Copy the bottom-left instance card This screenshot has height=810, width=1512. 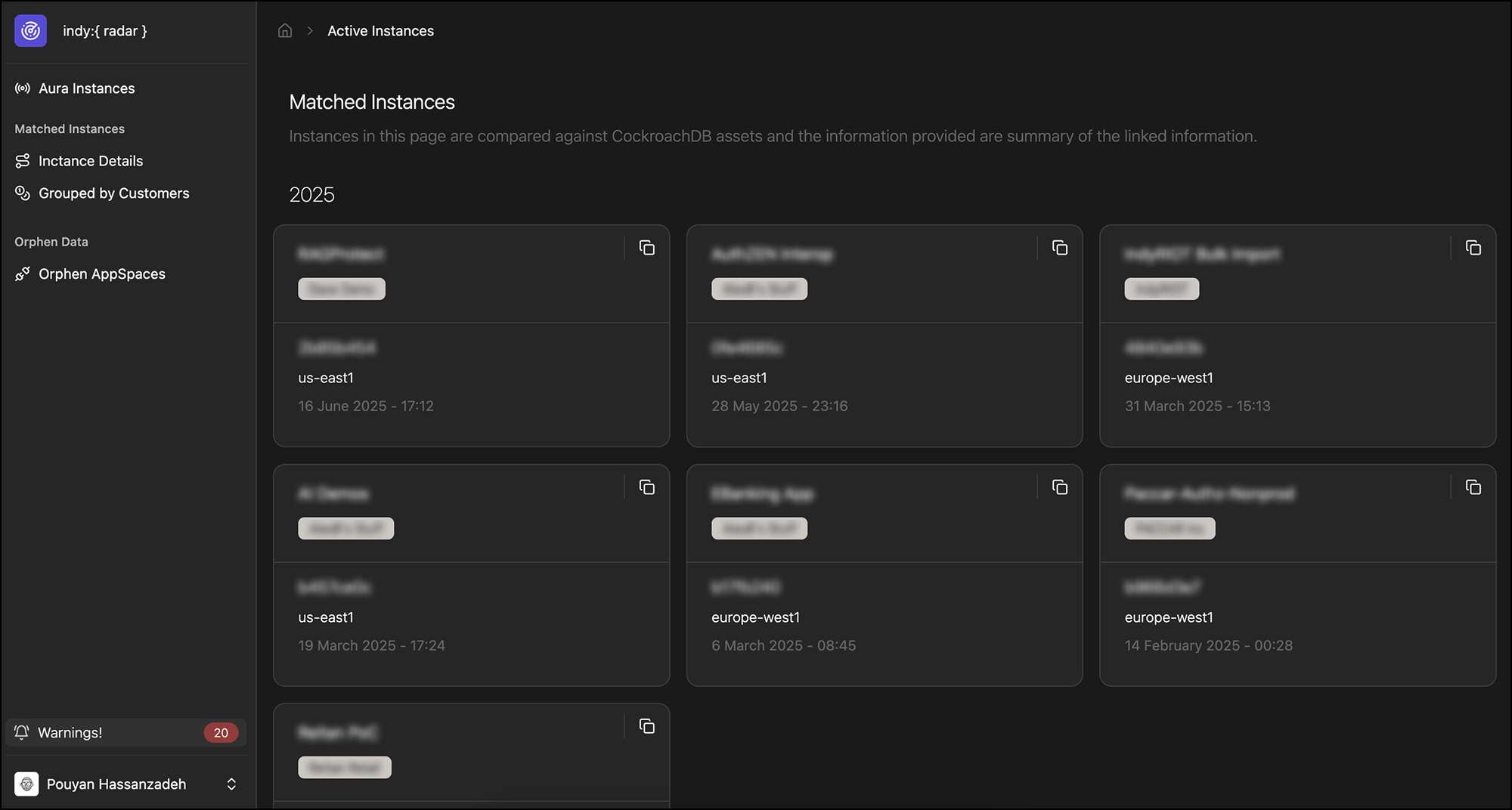pos(647,726)
